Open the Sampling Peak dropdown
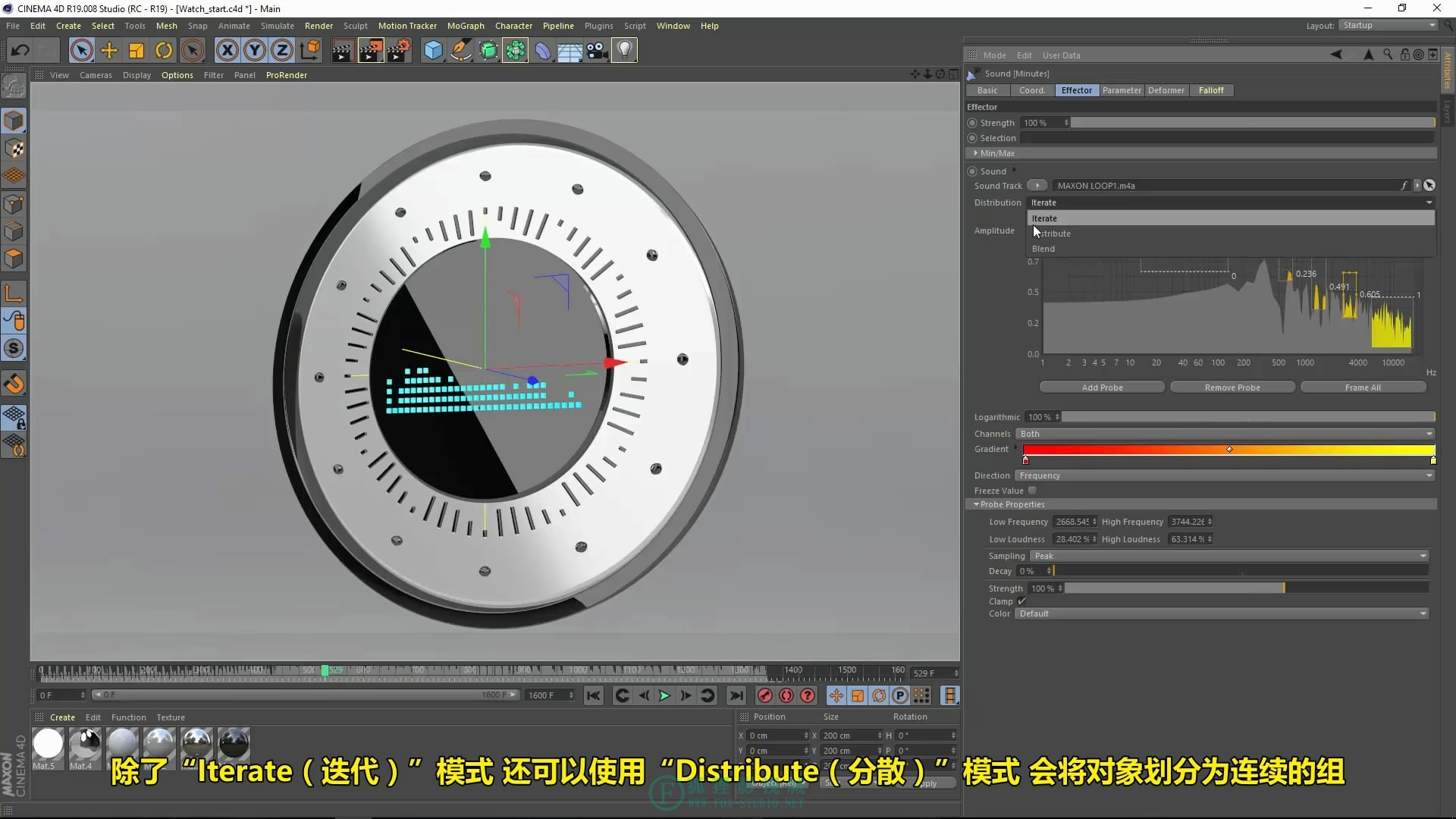The height and width of the screenshot is (819, 1456). 1230,556
